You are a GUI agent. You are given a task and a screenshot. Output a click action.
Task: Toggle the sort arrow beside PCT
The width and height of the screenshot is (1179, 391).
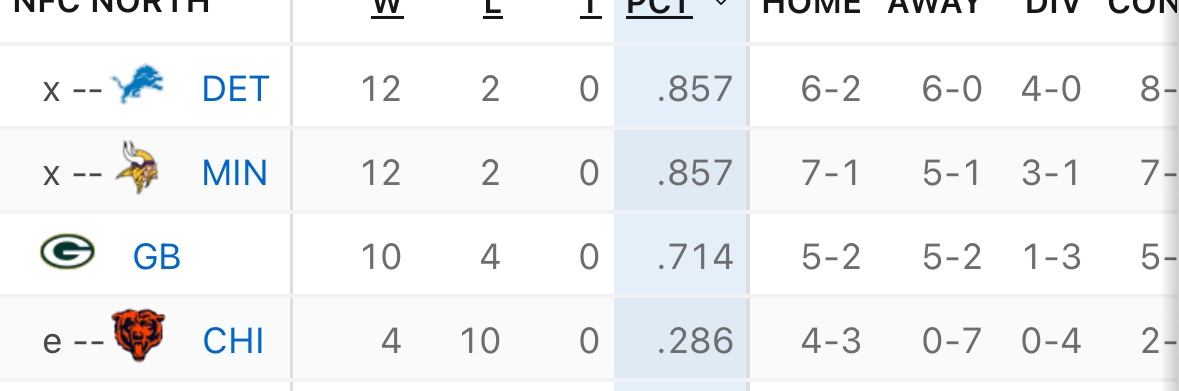(720, 4)
